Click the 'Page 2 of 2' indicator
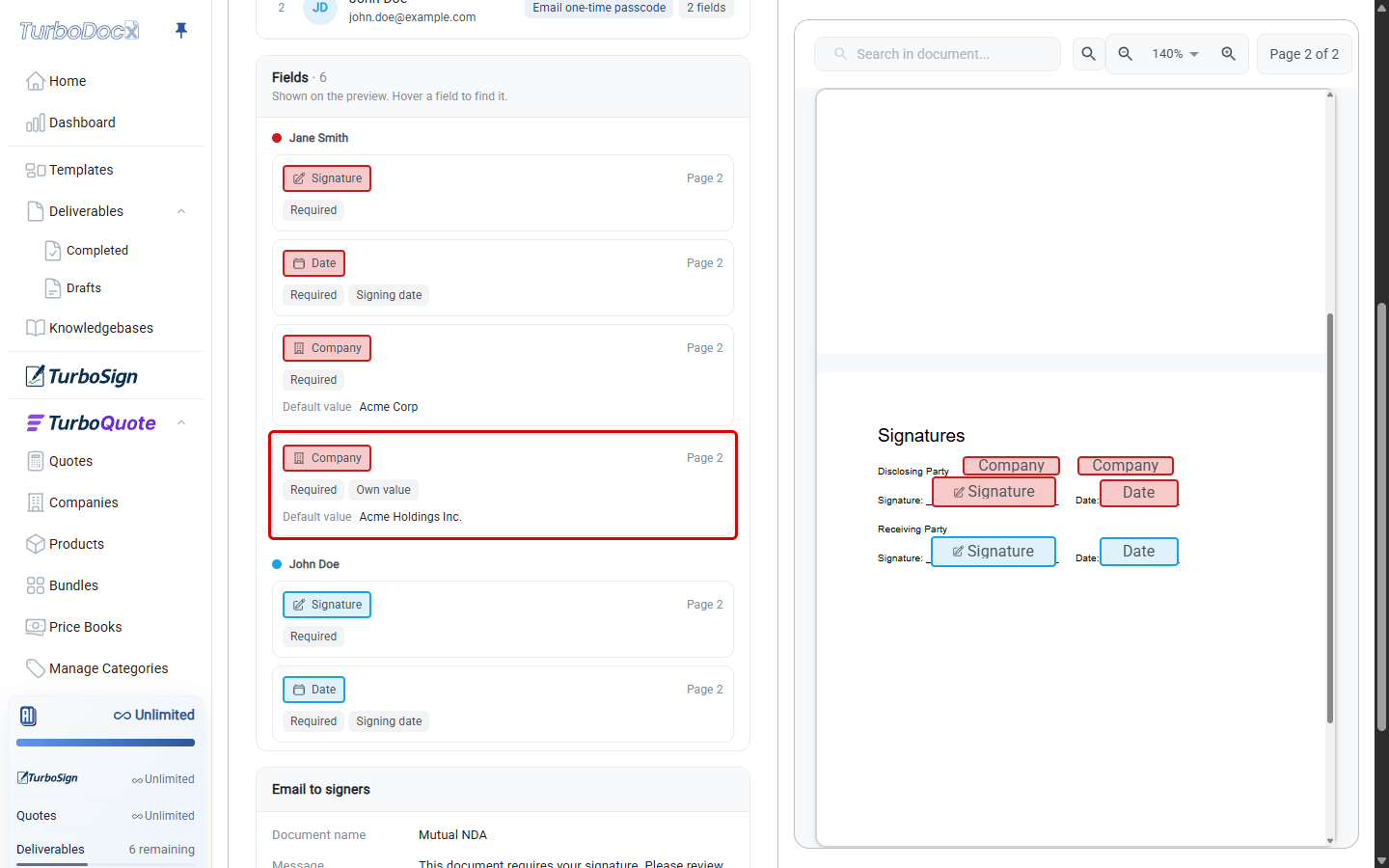 tap(1304, 54)
